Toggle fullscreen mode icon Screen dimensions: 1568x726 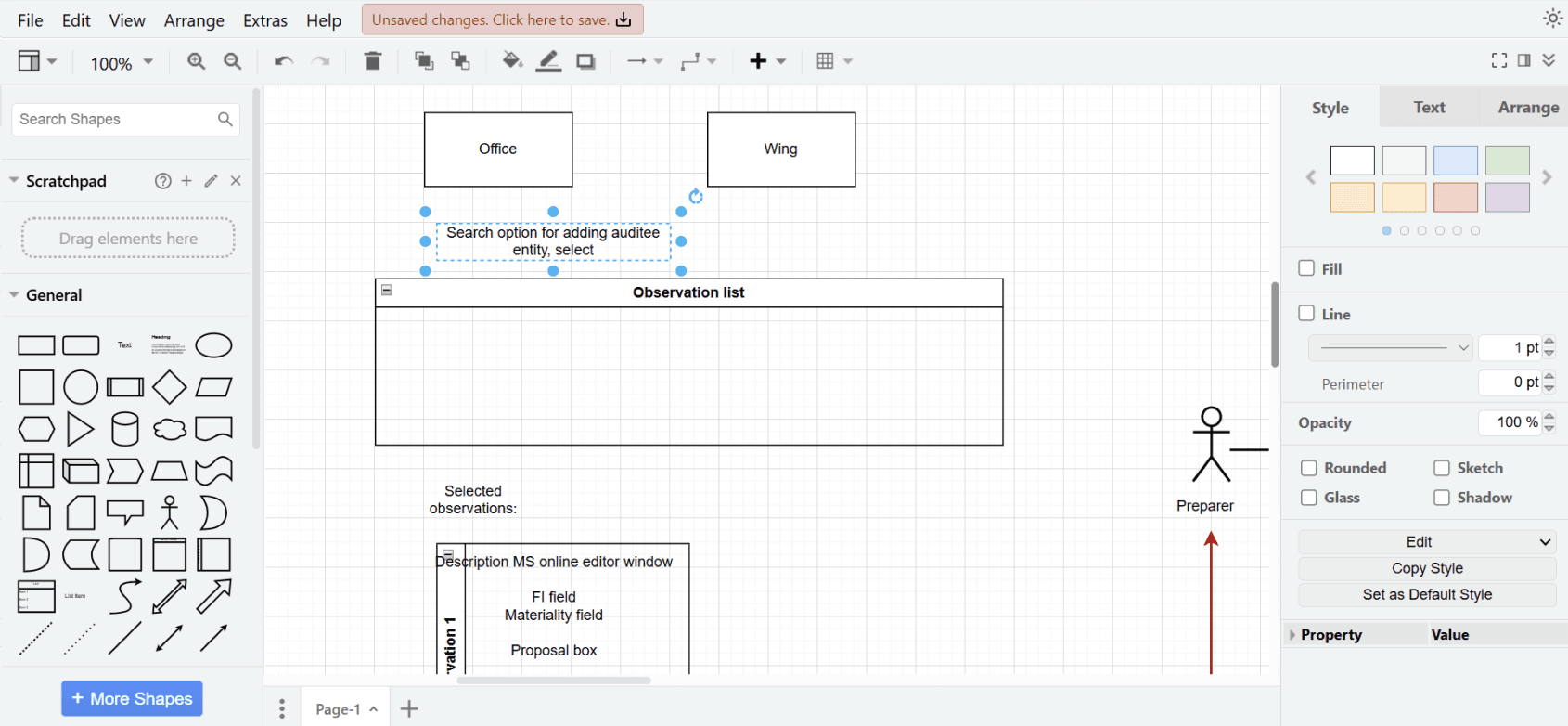click(x=1499, y=60)
